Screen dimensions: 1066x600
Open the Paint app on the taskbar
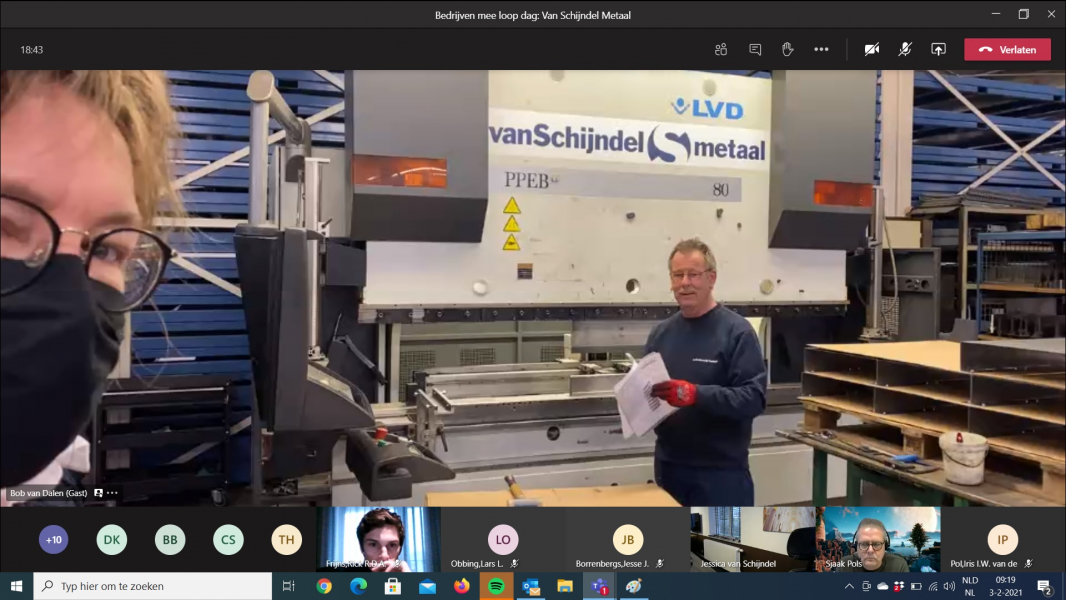634,586
